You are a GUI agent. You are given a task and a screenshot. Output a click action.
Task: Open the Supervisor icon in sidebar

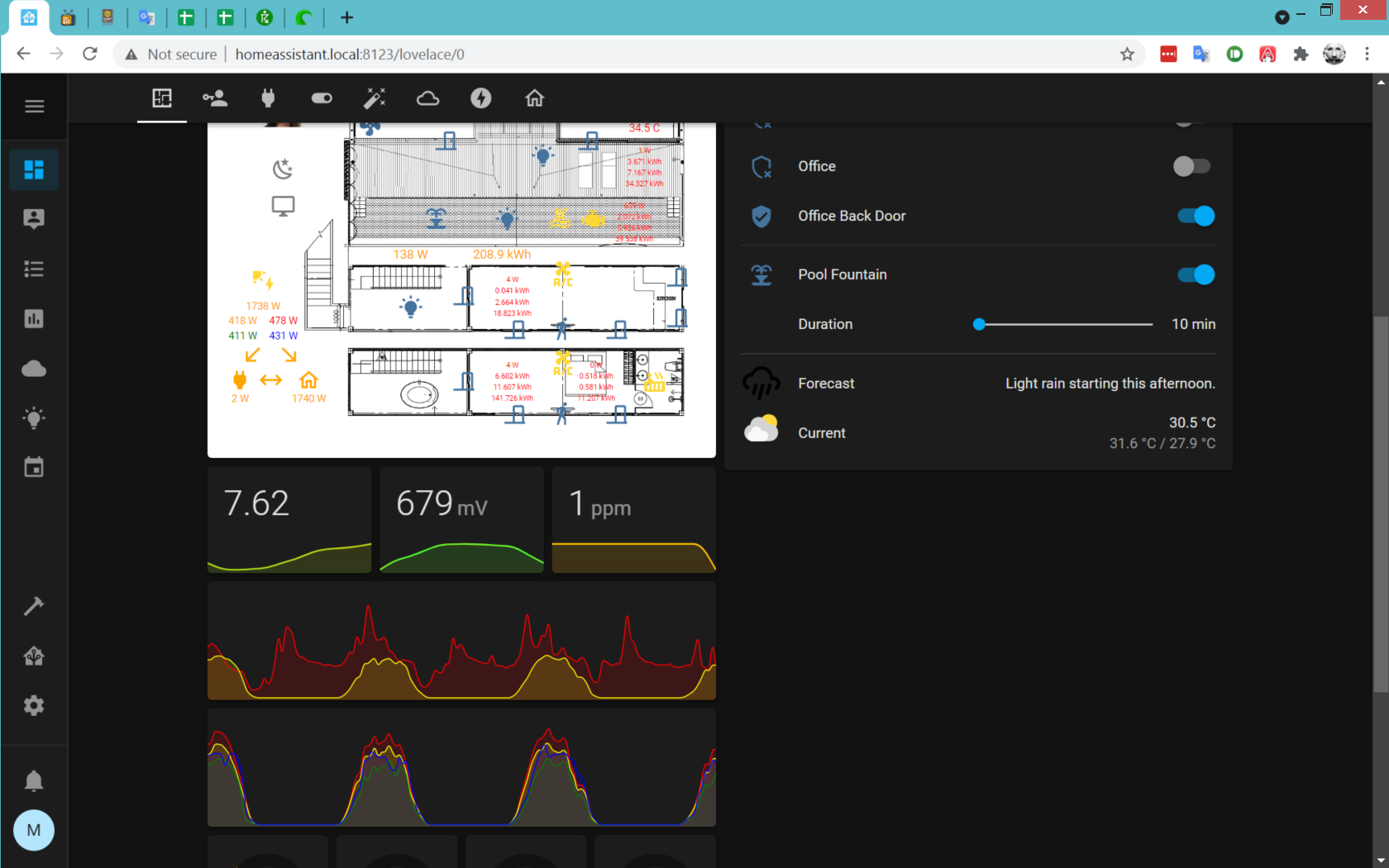(34, 656)
